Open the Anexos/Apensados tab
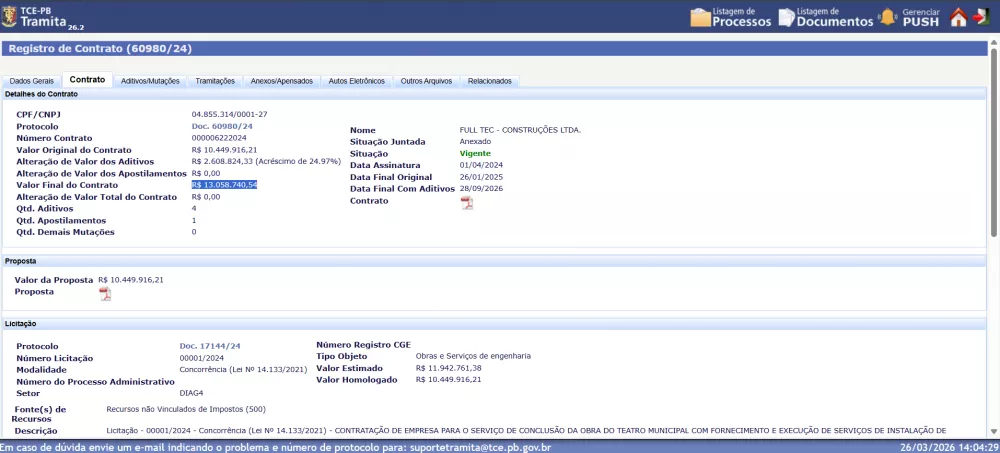Screen dimensions: 1000x453 [282, 81]
